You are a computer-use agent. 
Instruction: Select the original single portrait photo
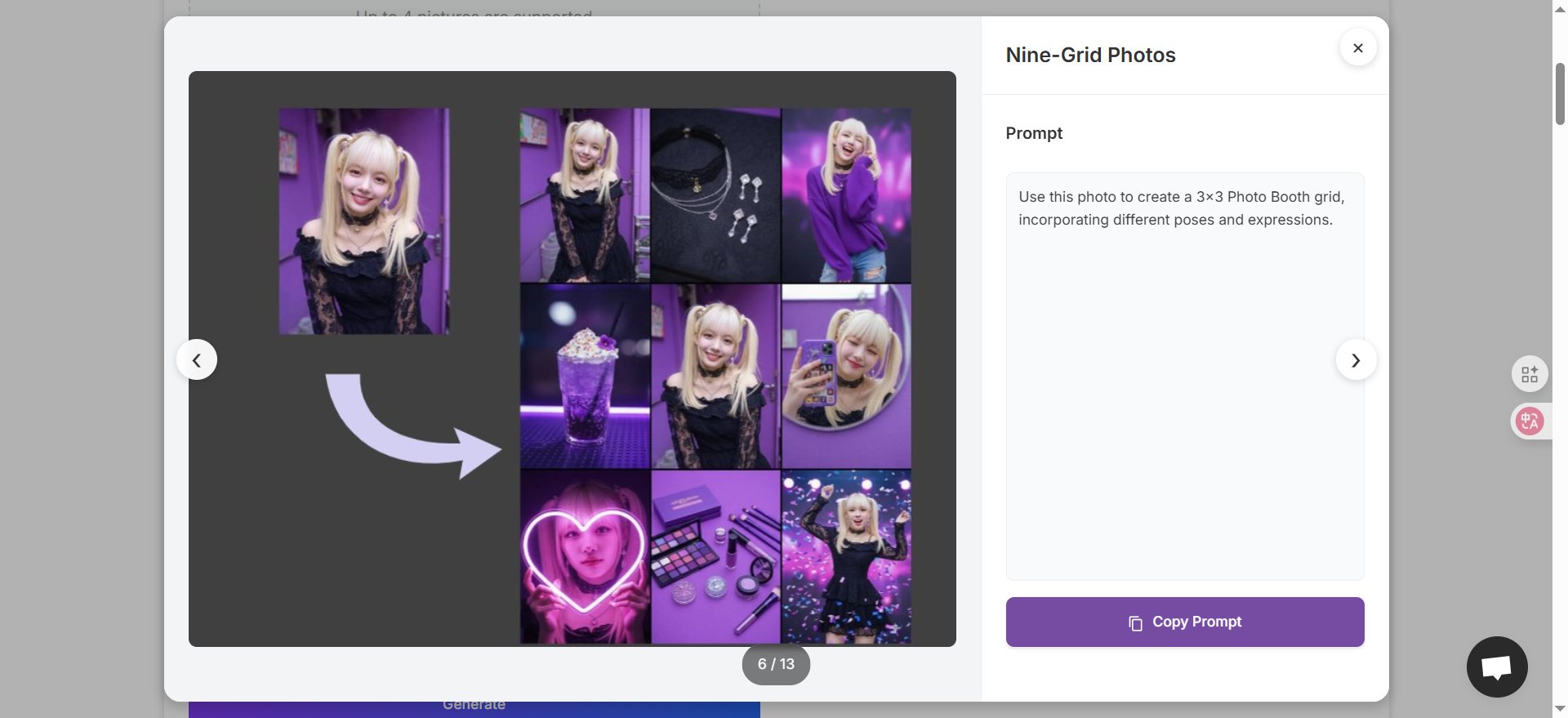364,221
